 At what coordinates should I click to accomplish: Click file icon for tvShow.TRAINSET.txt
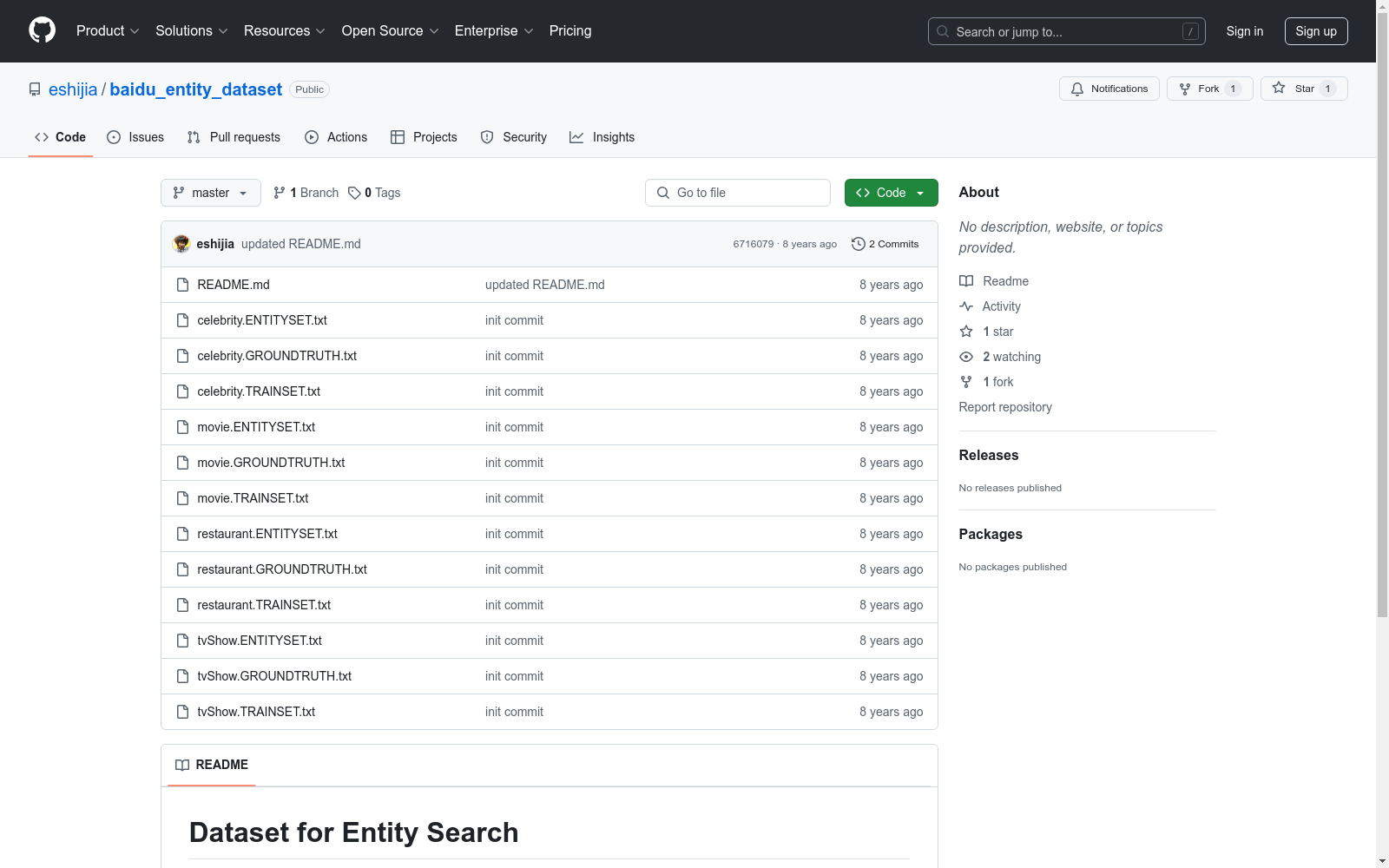(182, 712)
